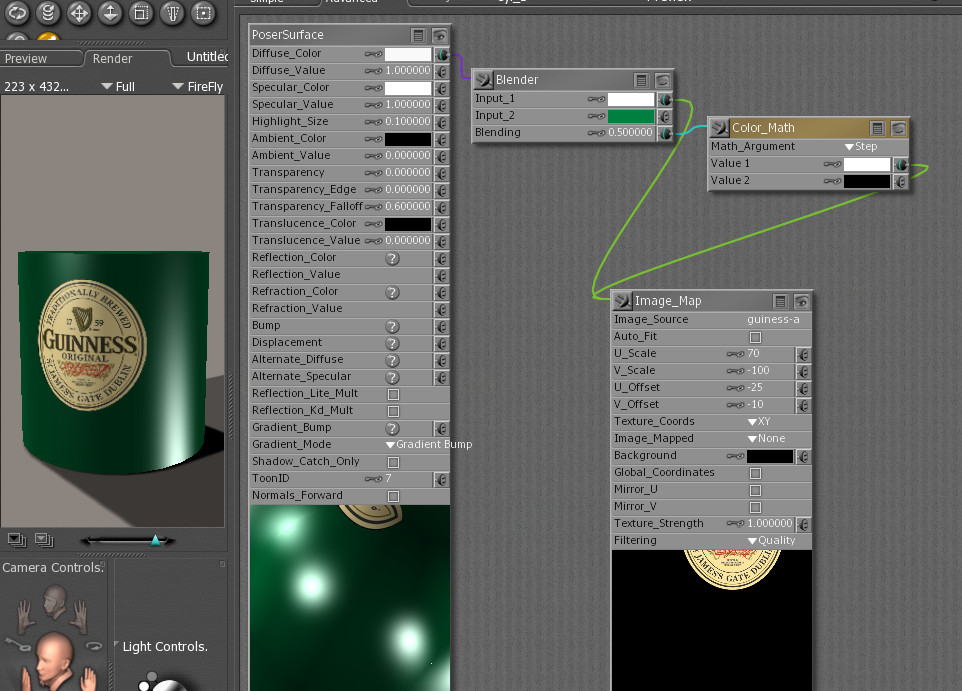Viewport: 962px width, 691px height.
Task: Select the Scale tool icon
Action: (141, 13)
